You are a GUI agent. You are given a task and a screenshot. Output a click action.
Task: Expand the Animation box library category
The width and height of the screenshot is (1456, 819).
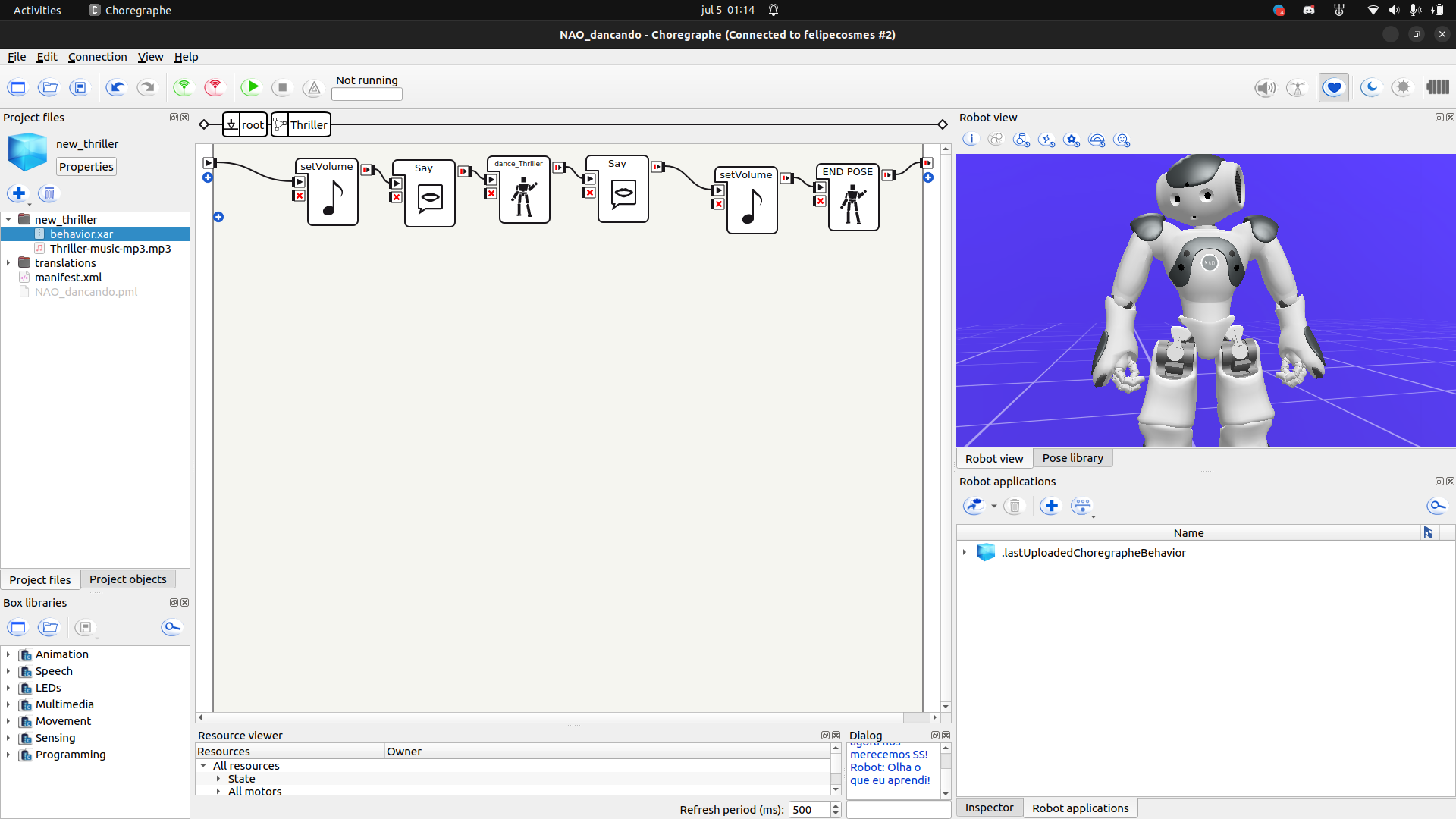pos(8,654)
